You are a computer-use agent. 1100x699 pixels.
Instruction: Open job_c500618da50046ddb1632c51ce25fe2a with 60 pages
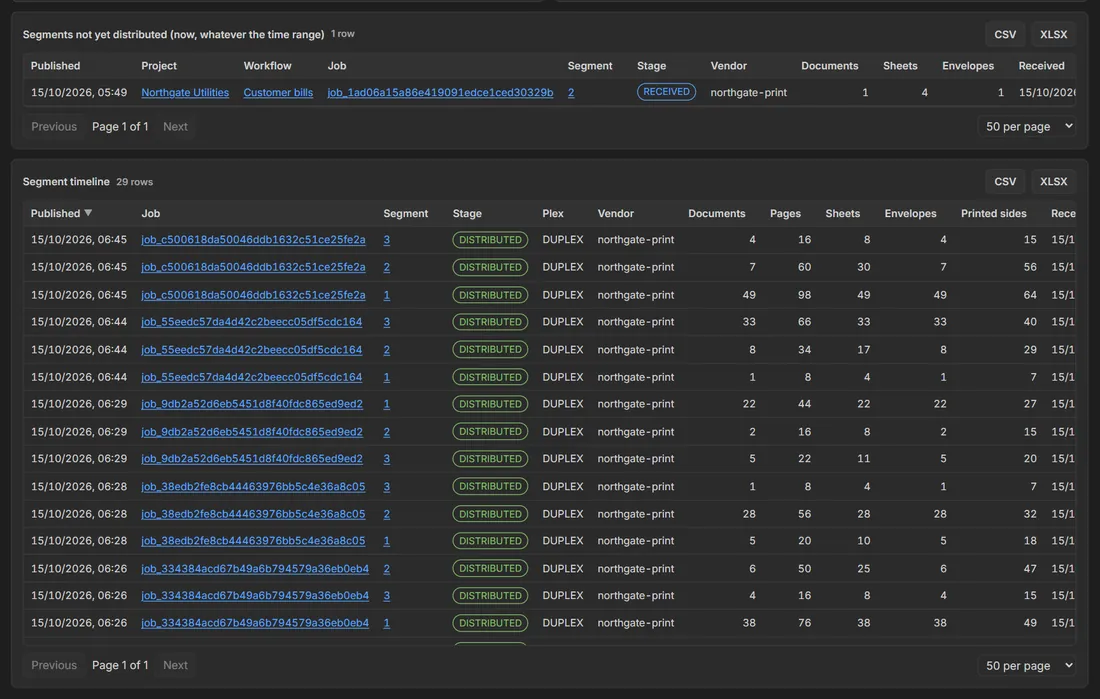(x=253, y=267)
